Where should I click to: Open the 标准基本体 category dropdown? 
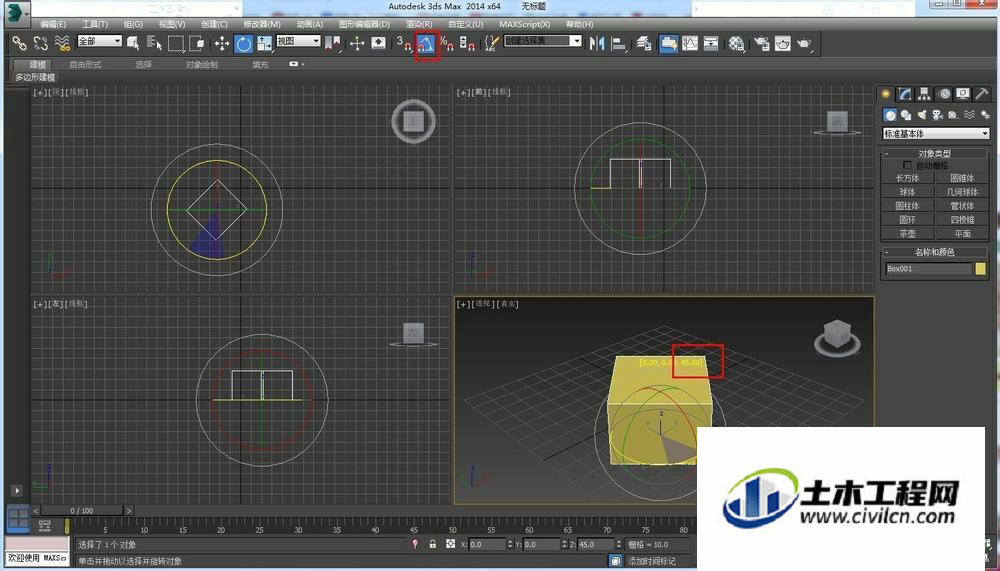[x=935, y=133]
